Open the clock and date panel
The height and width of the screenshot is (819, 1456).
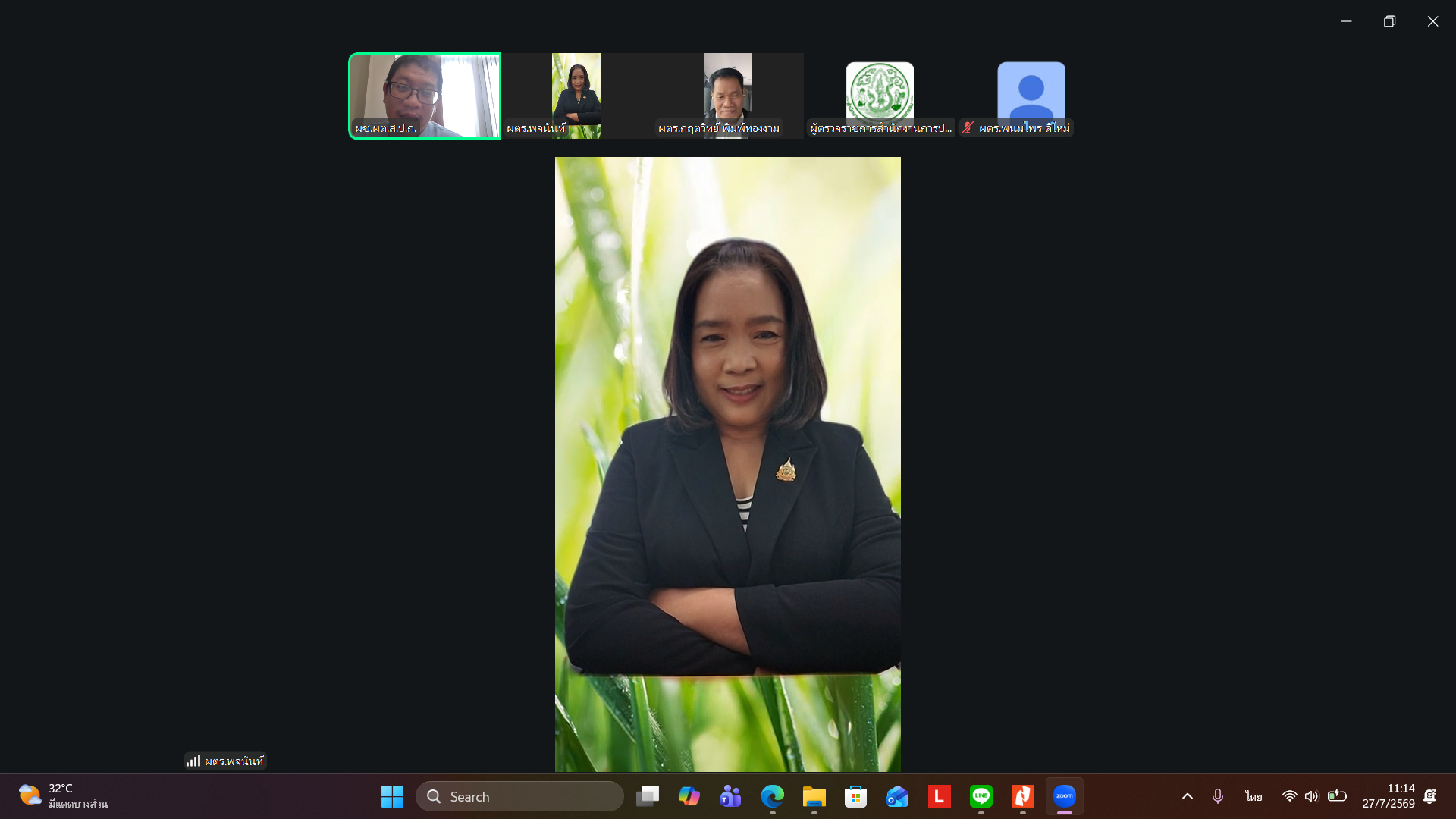[x=1388, y=796]
